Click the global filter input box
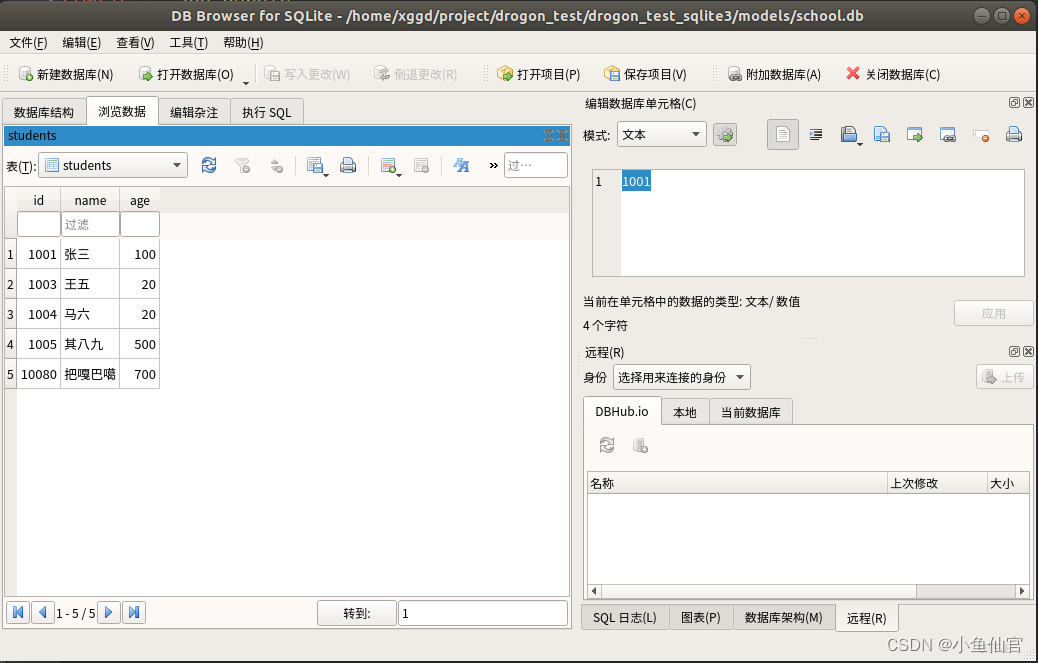The image size is (1038, 663). [536, 165]
